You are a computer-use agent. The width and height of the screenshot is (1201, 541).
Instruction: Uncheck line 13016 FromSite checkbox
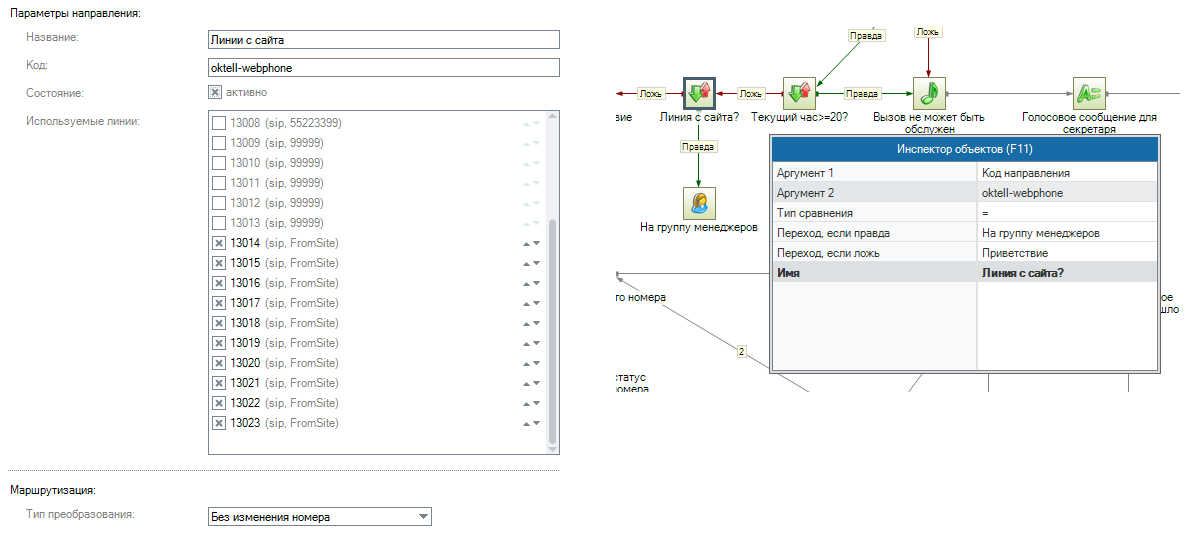tap(219, 283)
